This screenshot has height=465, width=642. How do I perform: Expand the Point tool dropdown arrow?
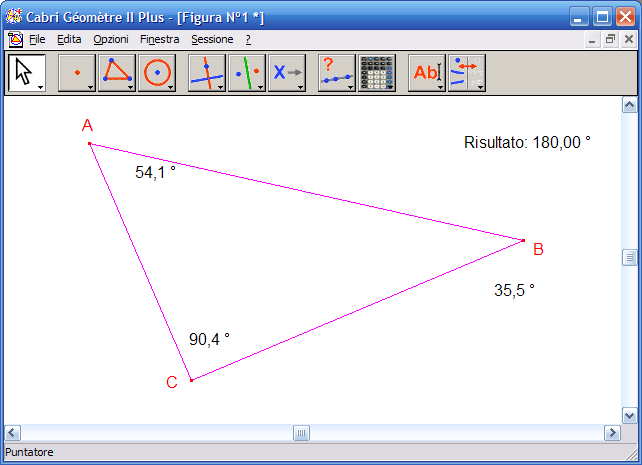(90, 87)
